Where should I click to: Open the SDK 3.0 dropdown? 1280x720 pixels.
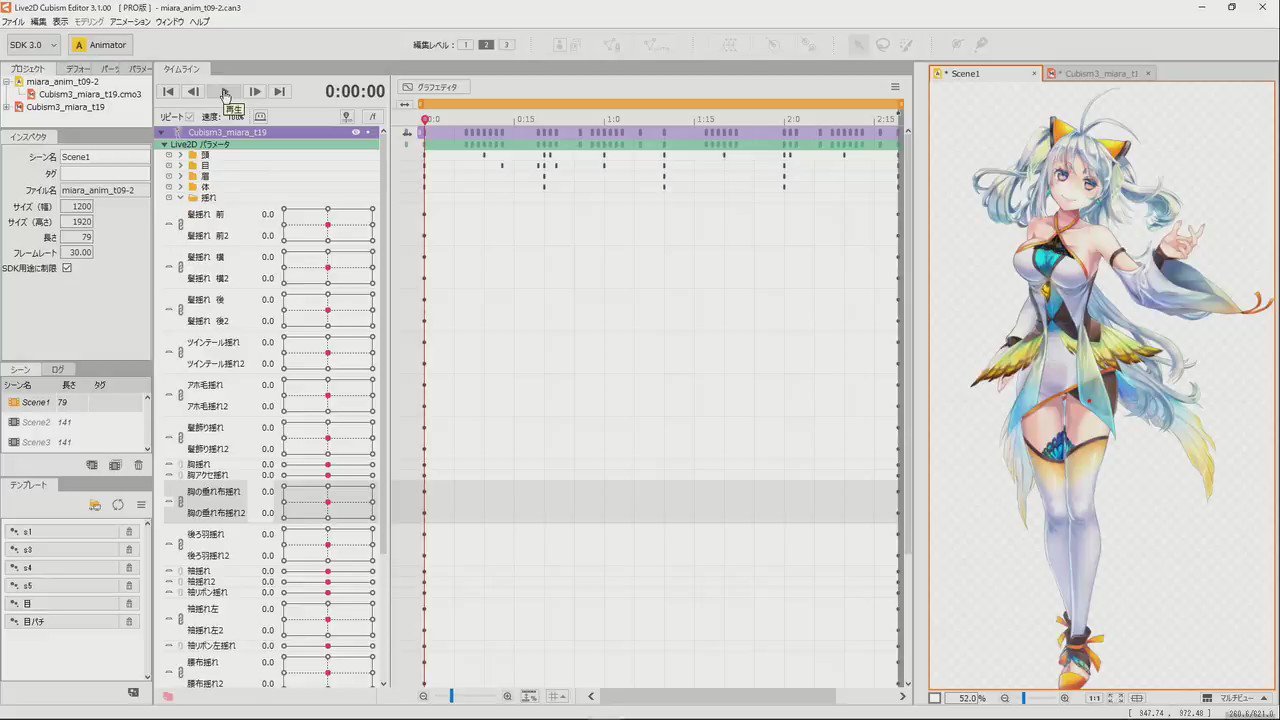(33, 45)
